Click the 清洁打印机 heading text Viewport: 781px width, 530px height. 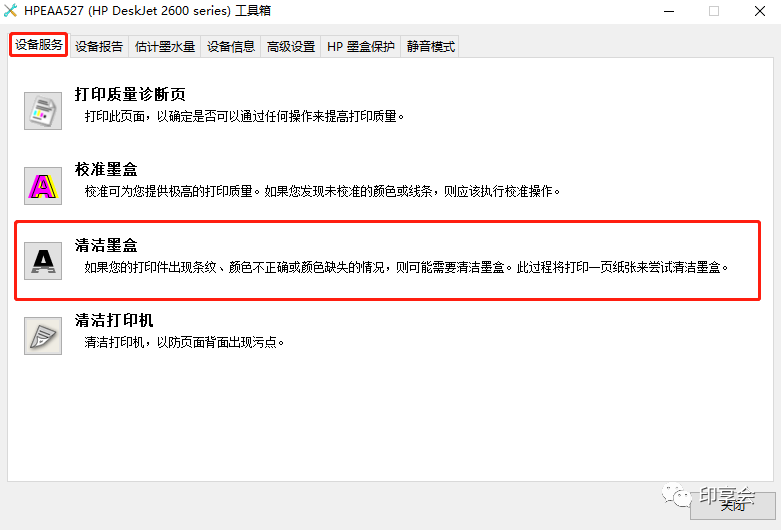pyautogui.click(x=114, y=320)
